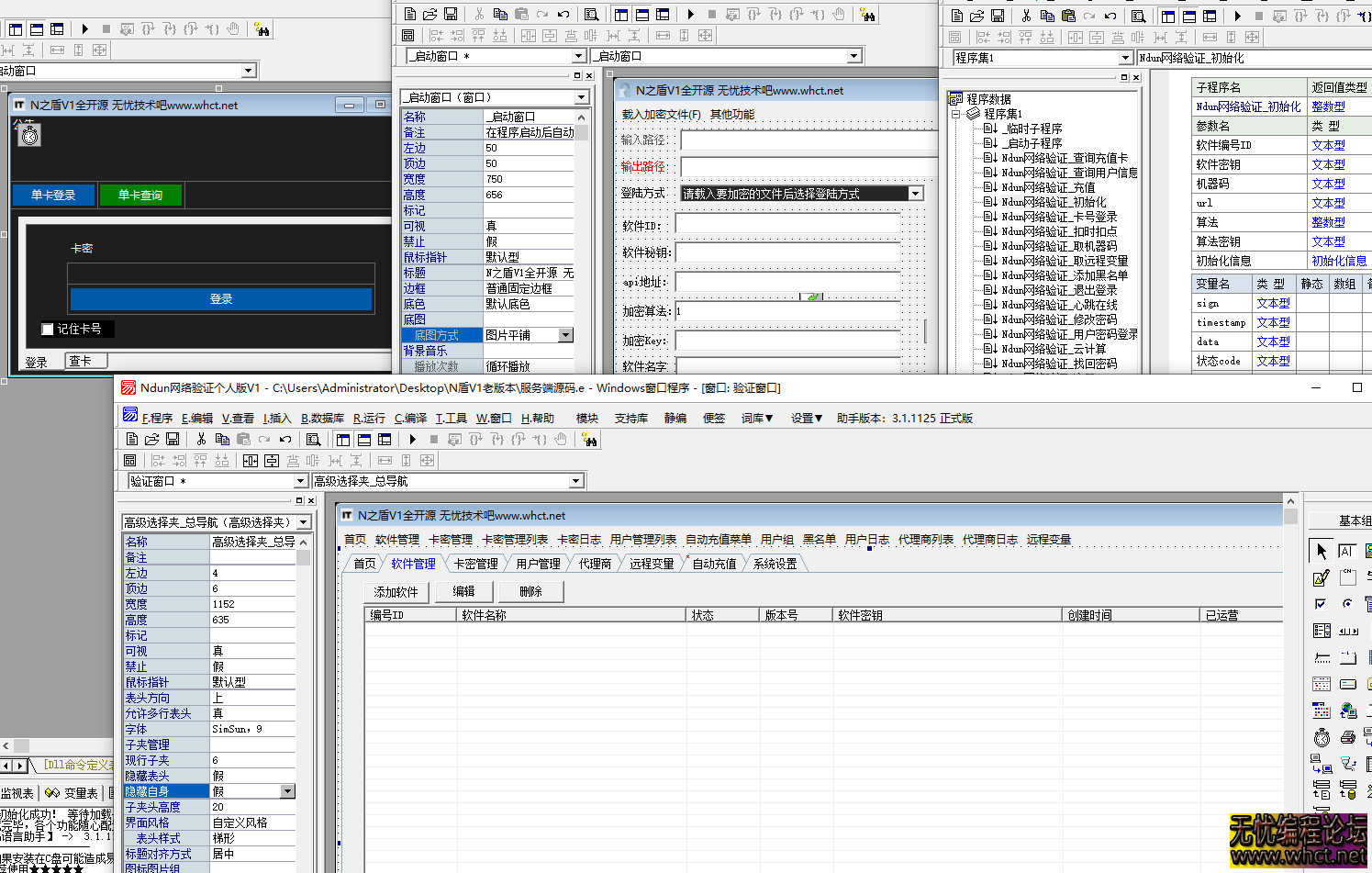Click the 添加软件 button
This screenshot has height=873, width=1372.
[396, 592]
